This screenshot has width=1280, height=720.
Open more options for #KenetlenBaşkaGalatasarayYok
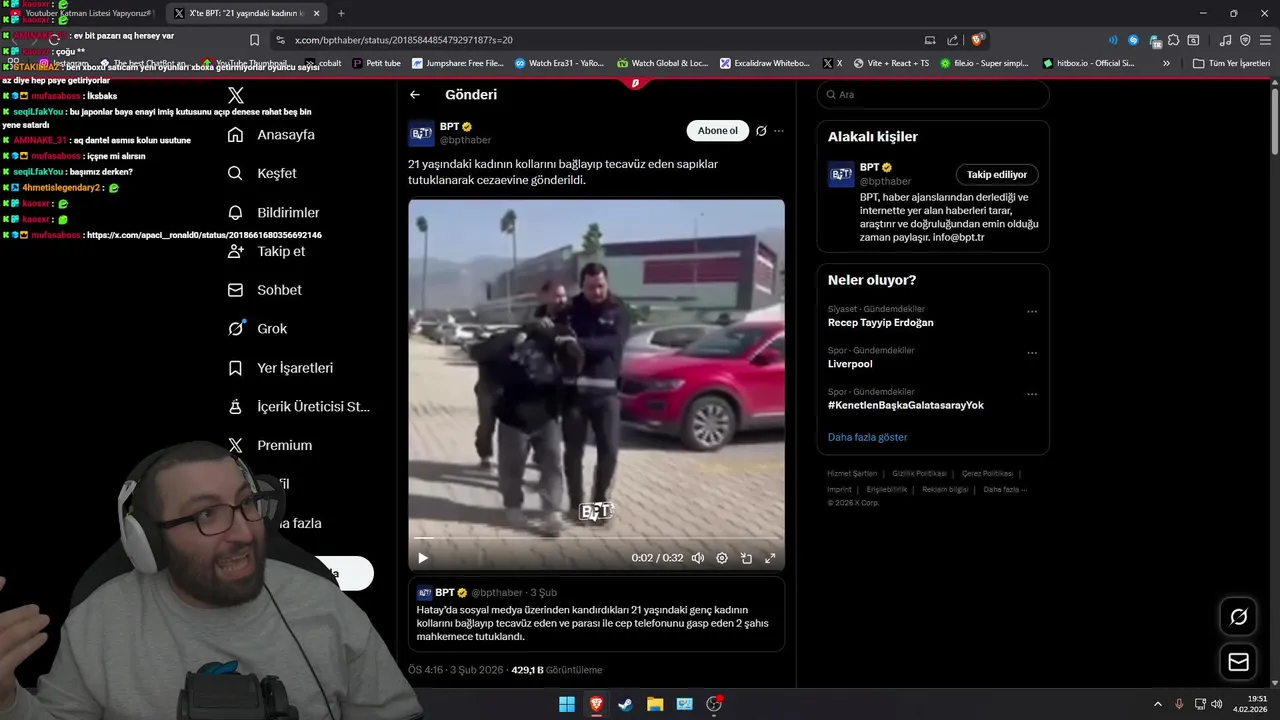1032,394
